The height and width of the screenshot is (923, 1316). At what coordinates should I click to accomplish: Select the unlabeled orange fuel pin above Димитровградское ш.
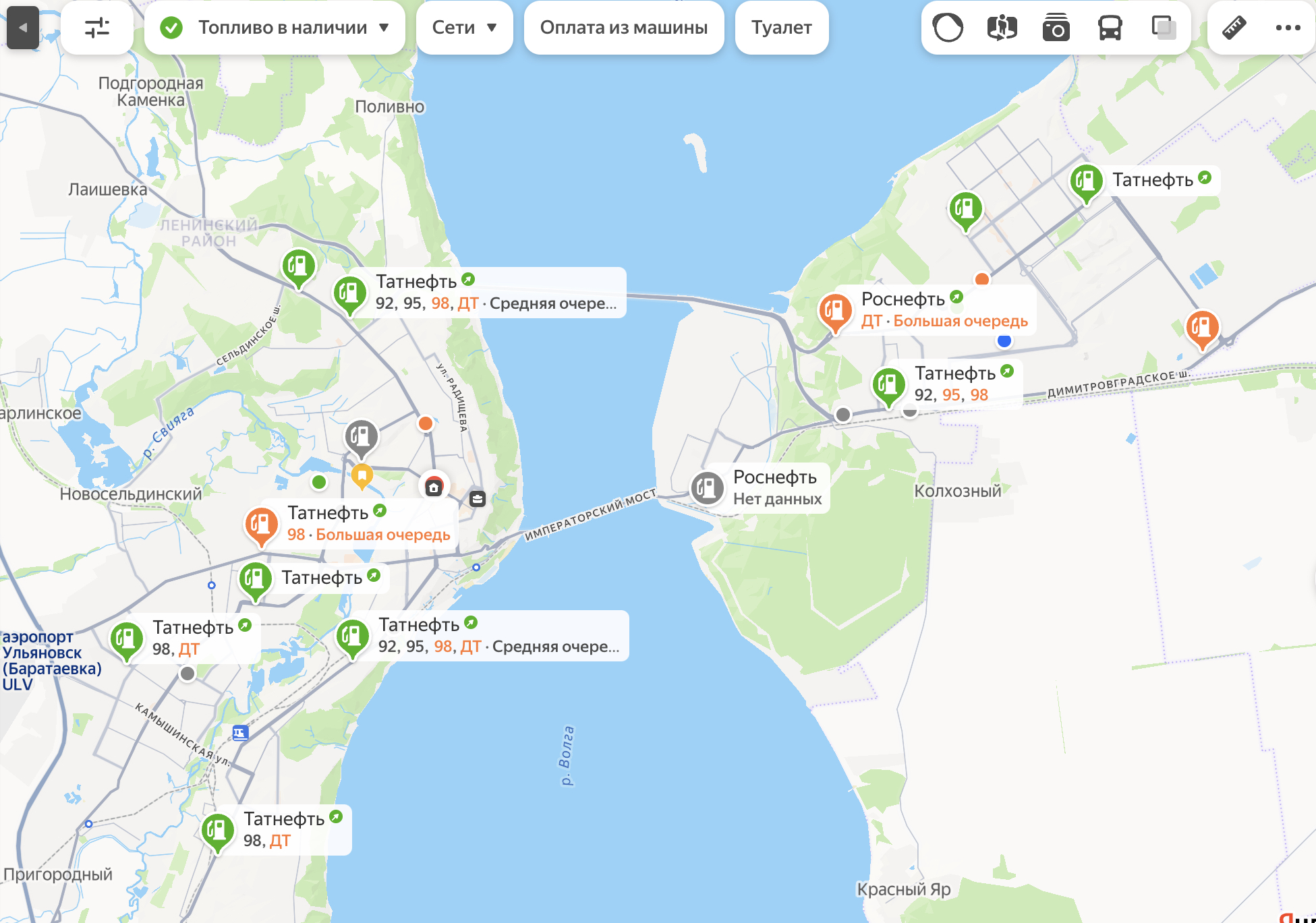pos(1202,329)
